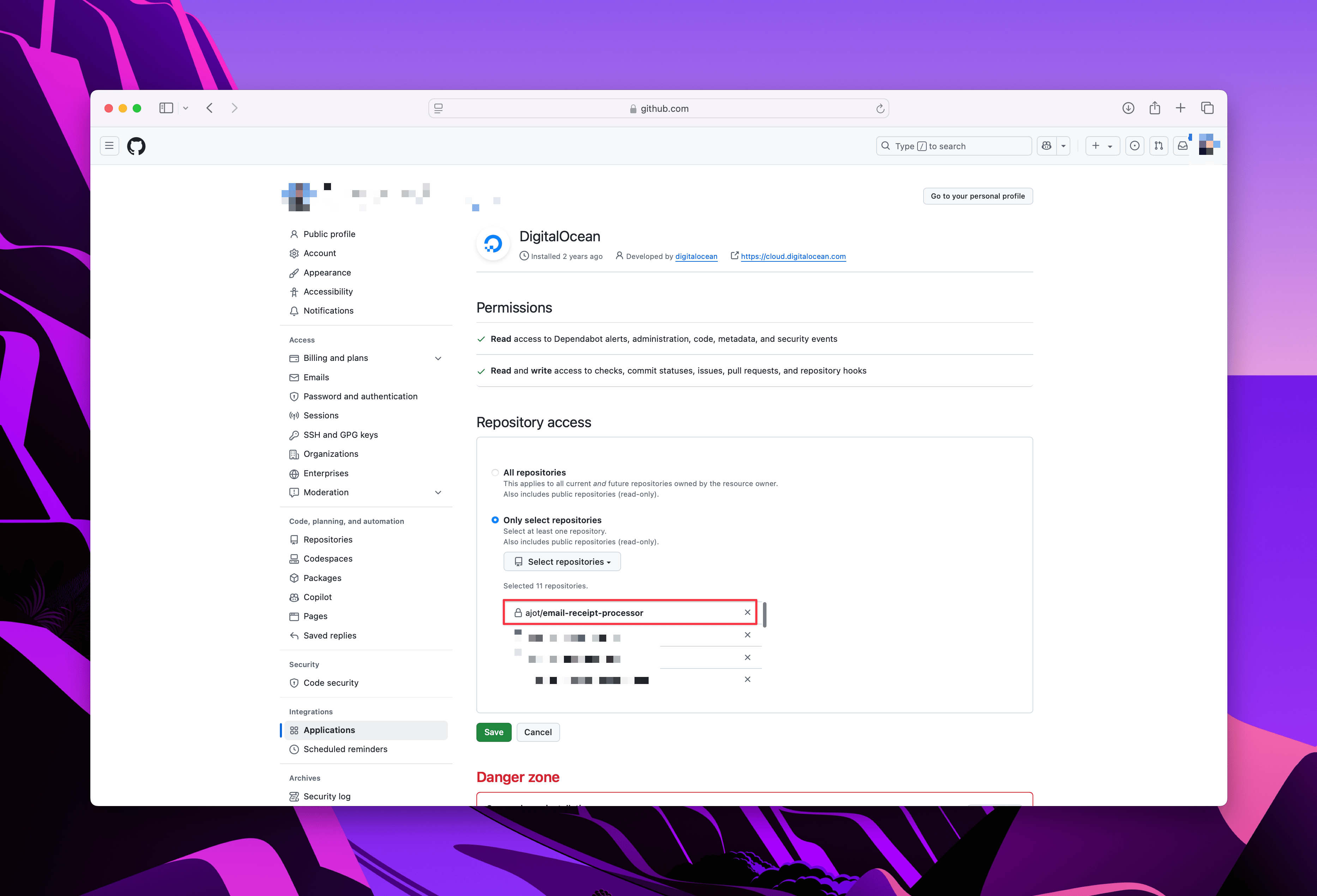This screenshot has height=896, width=1317.
Task: Click Safari Share button
Action: point(1154,108)
